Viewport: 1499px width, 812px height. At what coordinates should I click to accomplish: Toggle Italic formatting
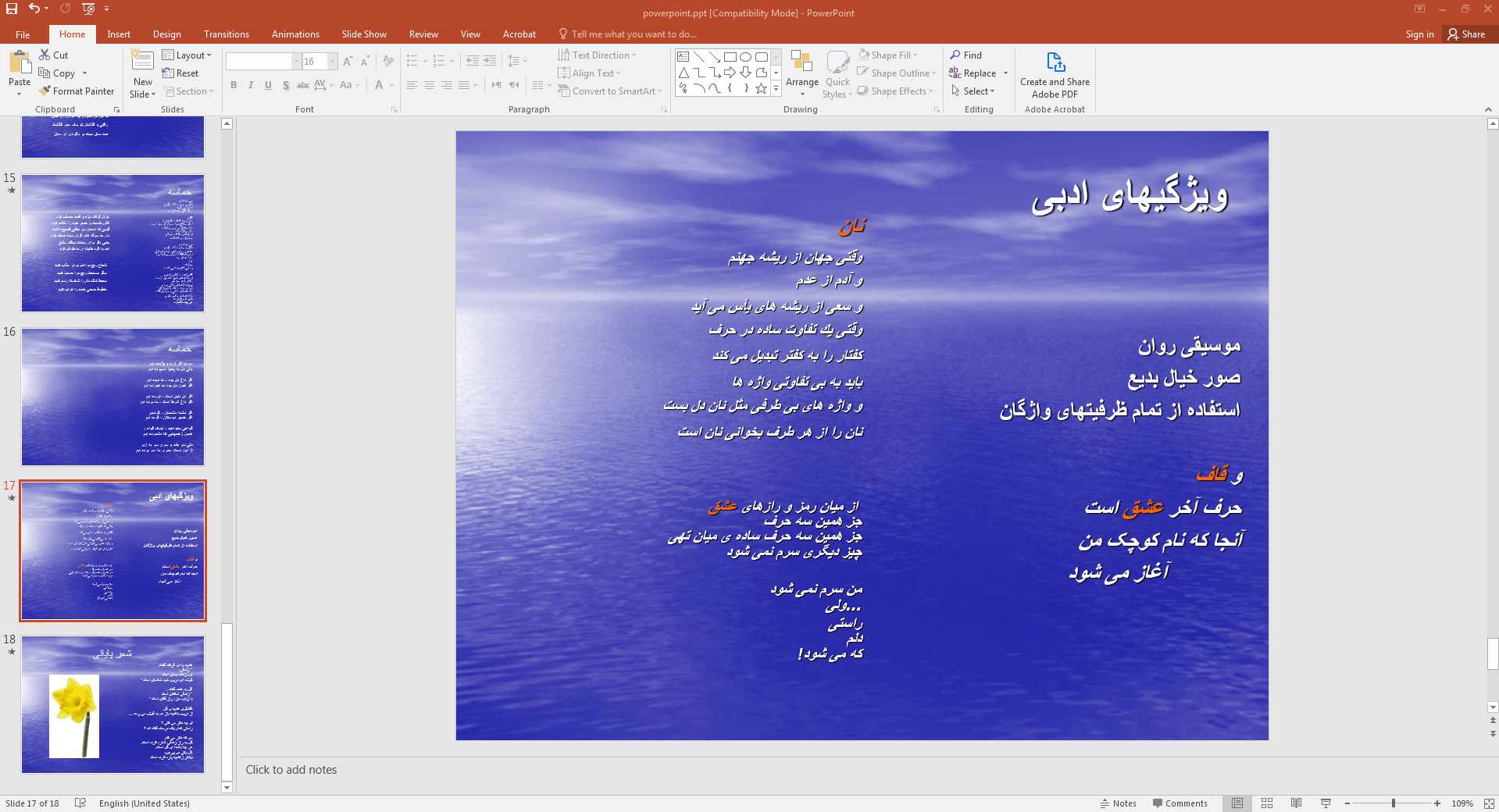[251, 85]
